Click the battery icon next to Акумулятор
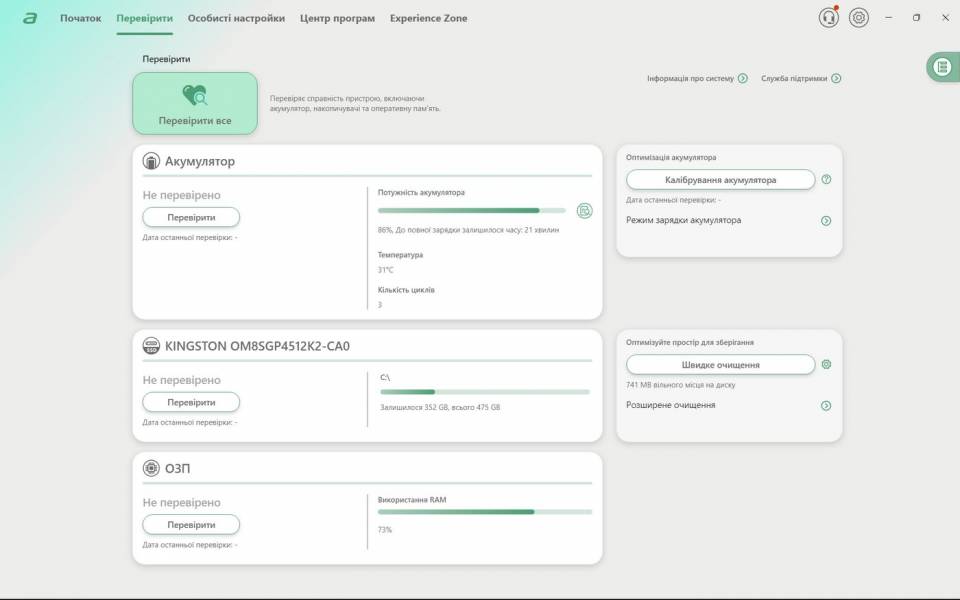The width and height of the screenshot is (960, 600). [x=151, y=161]
